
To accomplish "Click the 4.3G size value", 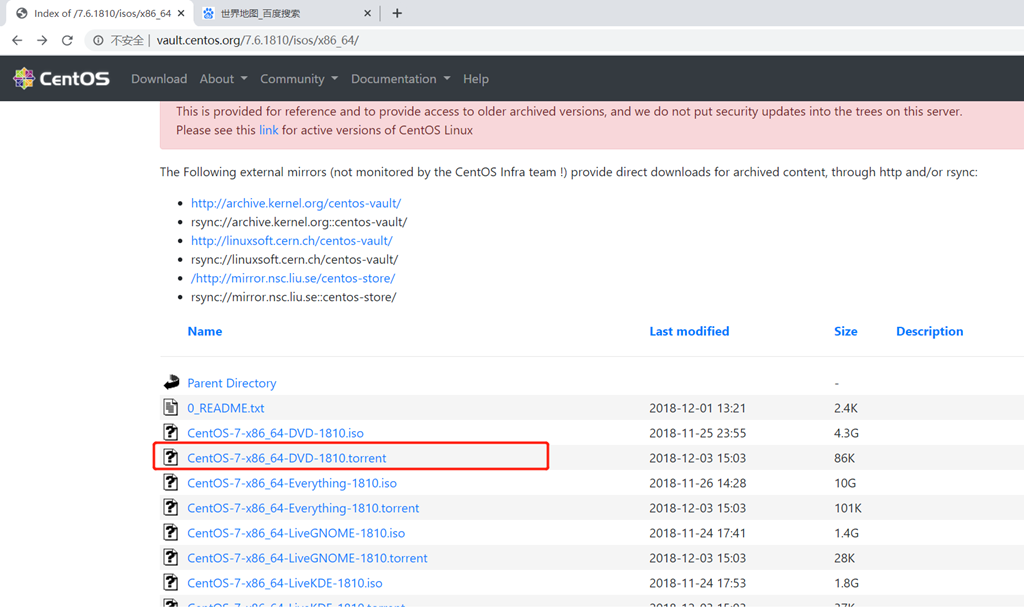I will click(846, 433).
